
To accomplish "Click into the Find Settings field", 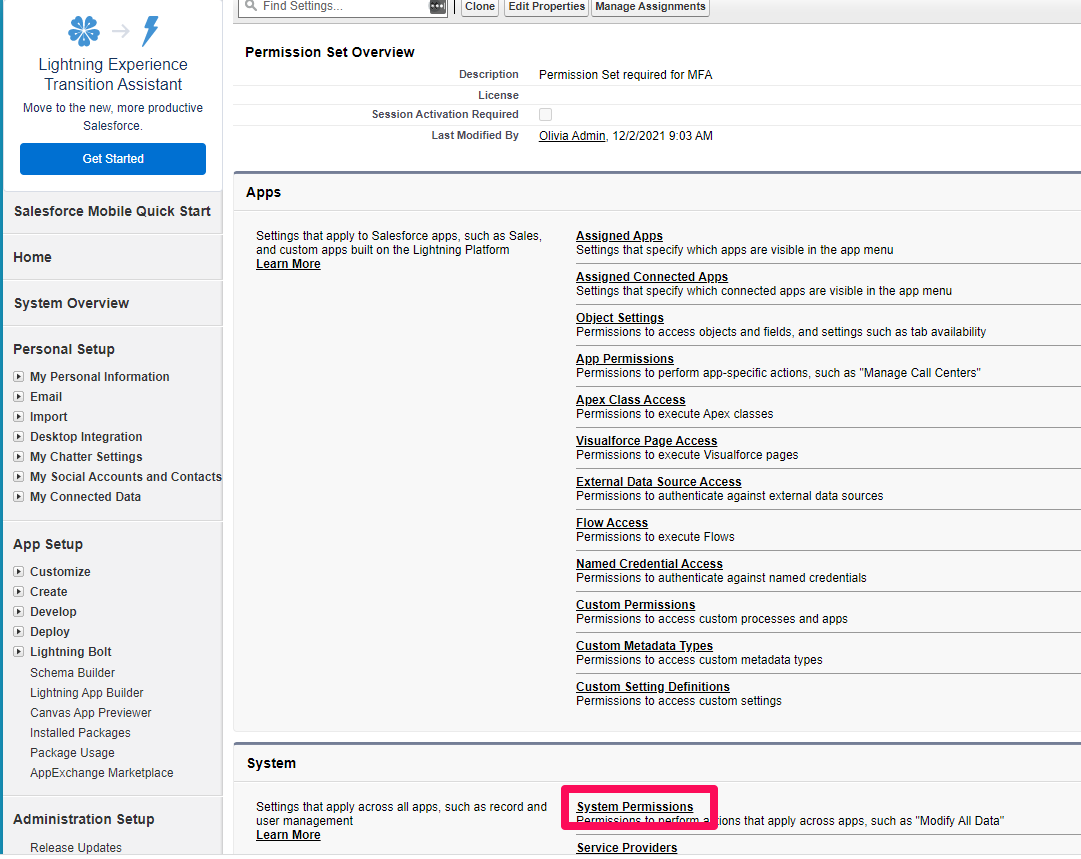I will (343, 6).
